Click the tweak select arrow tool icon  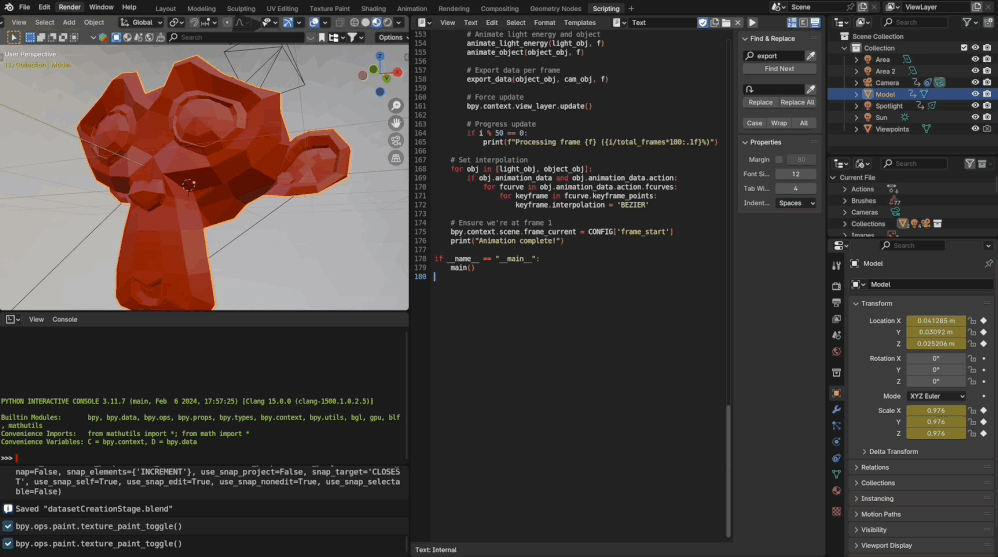pos(13,38)
